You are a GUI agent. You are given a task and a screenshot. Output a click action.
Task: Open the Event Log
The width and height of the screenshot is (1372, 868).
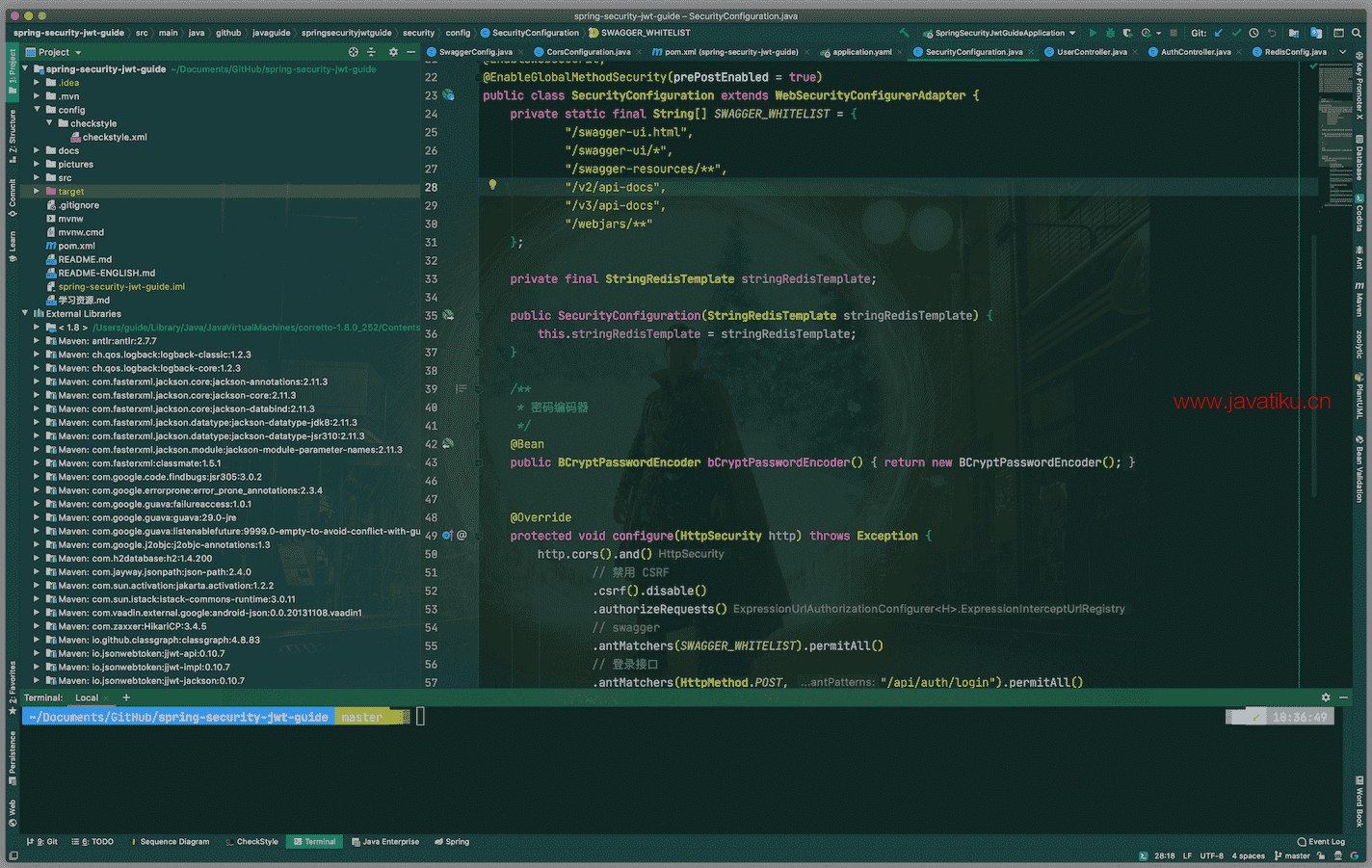(1320, 842)
